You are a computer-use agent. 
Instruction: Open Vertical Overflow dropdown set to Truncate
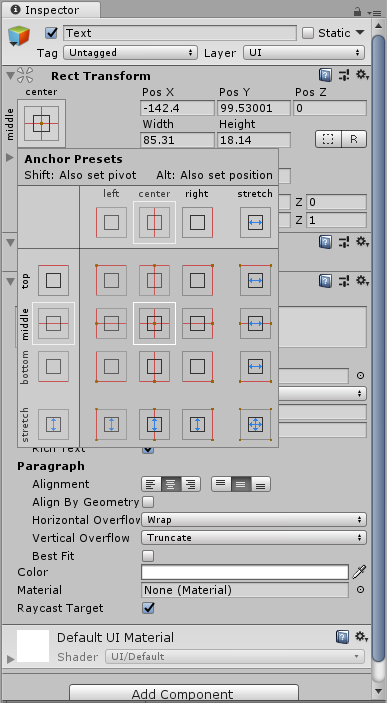click(254, 538)
